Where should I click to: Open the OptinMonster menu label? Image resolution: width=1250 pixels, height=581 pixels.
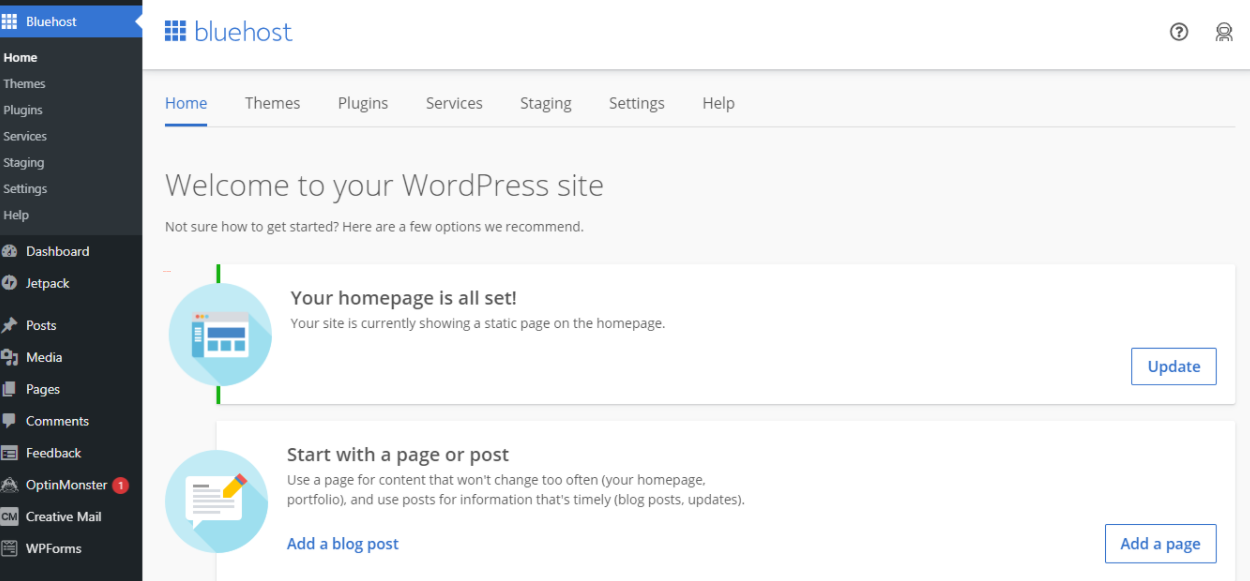66,485
